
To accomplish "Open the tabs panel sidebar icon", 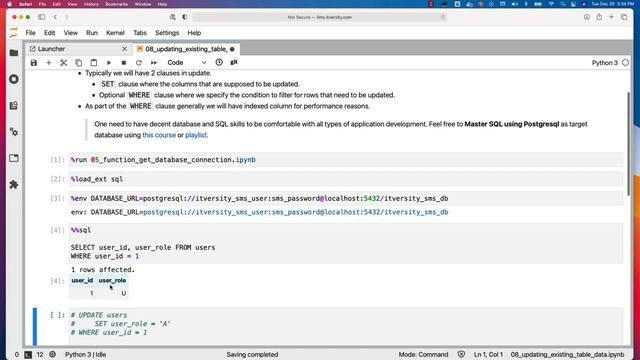I will point(14,158).
